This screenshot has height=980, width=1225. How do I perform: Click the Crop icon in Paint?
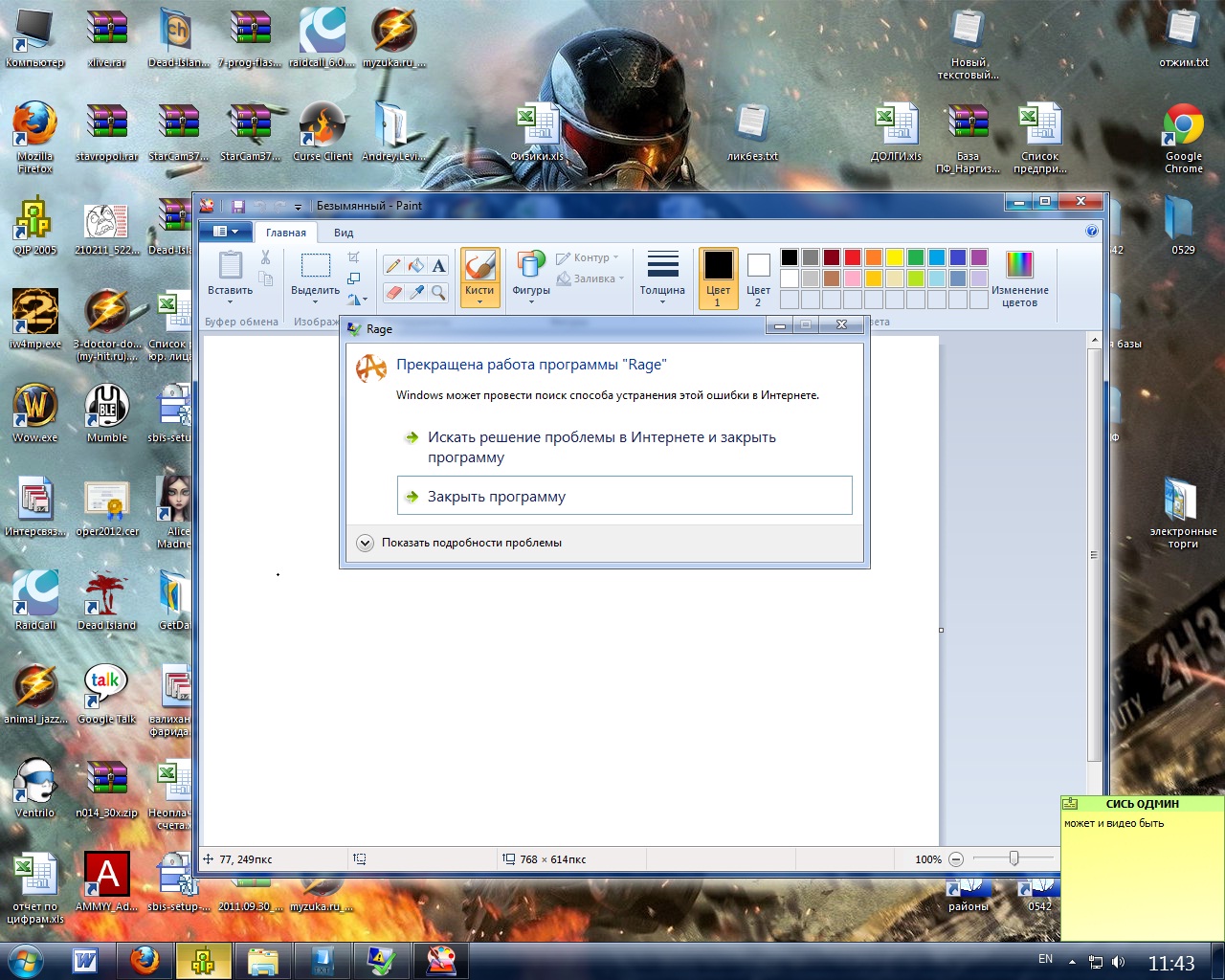[353, 257]
